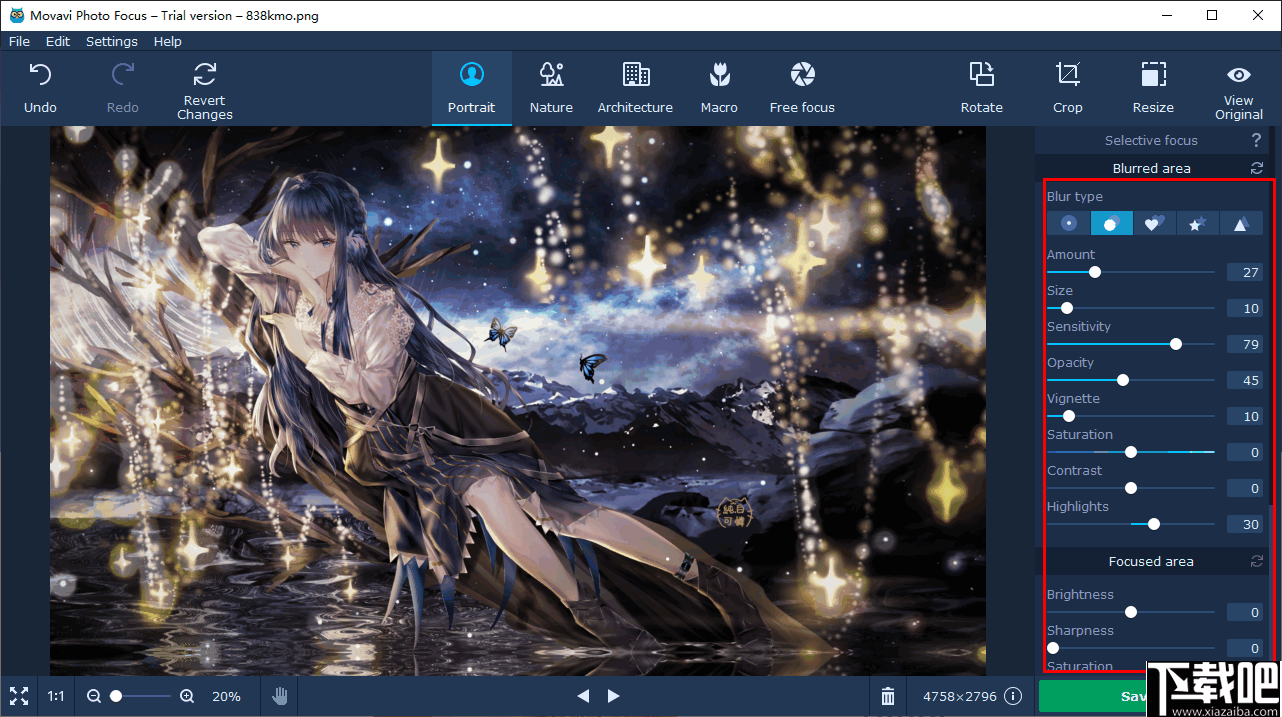
Task: Click the Contrast slider handle
Action: click(1131, 488)
